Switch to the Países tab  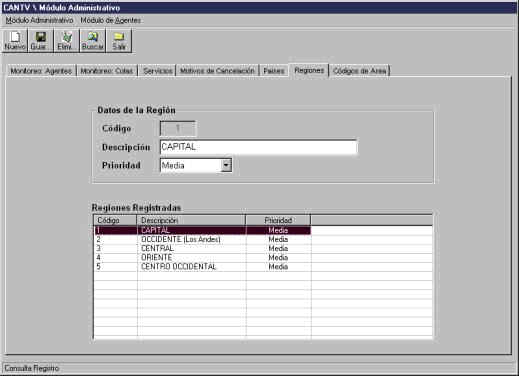point(274,71)
